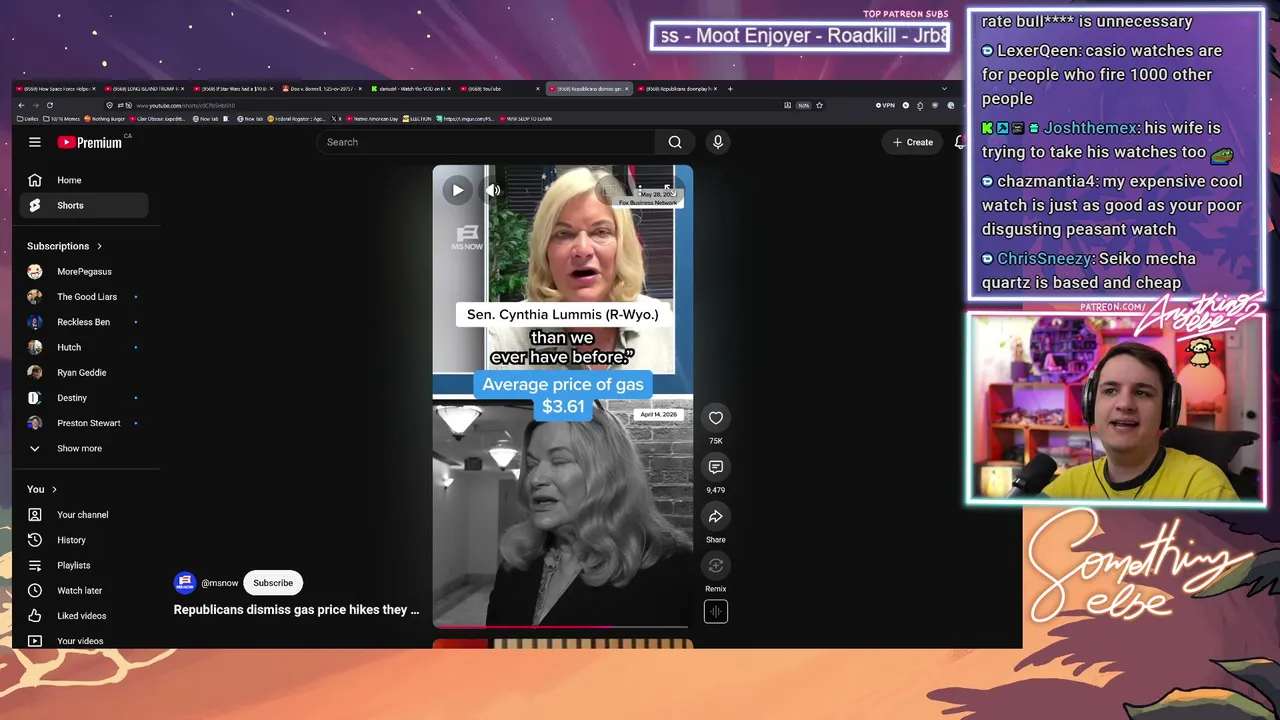The width and height of the screenshot is (1280, 720).
Task: Open the Preston Stewart channel
Action: (x=84, y=423)
